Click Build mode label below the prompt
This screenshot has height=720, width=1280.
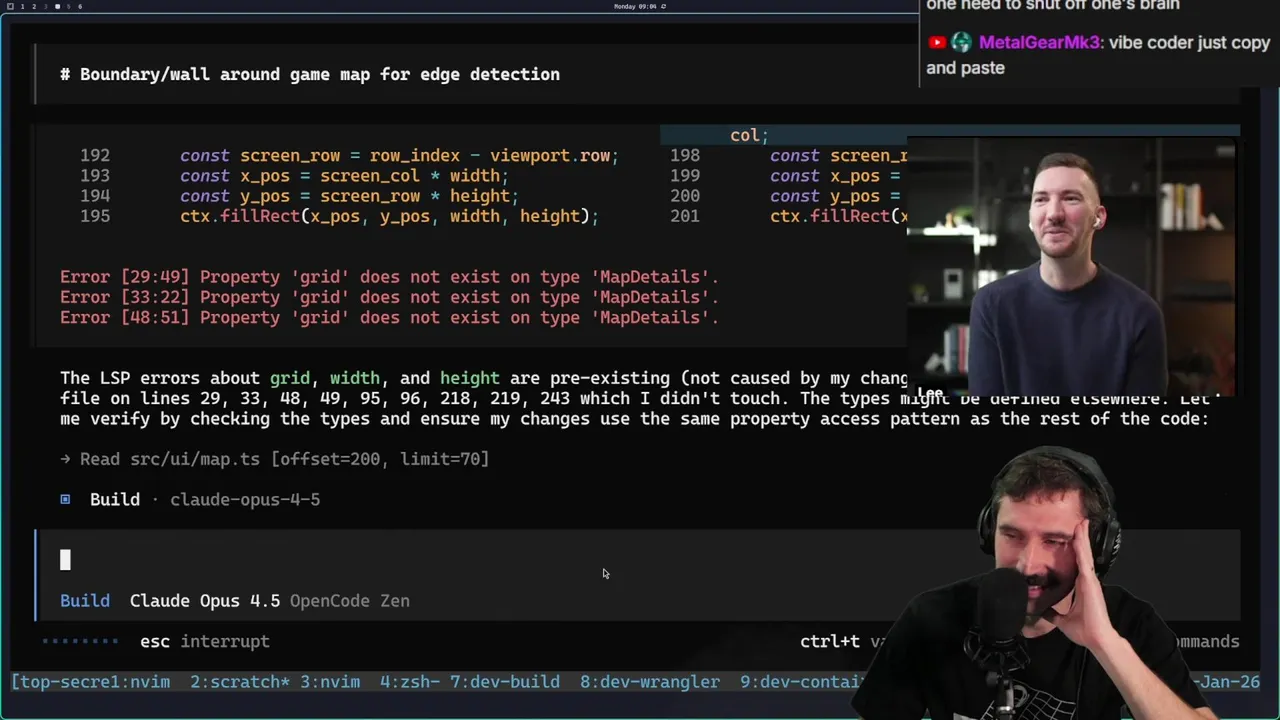85,600
